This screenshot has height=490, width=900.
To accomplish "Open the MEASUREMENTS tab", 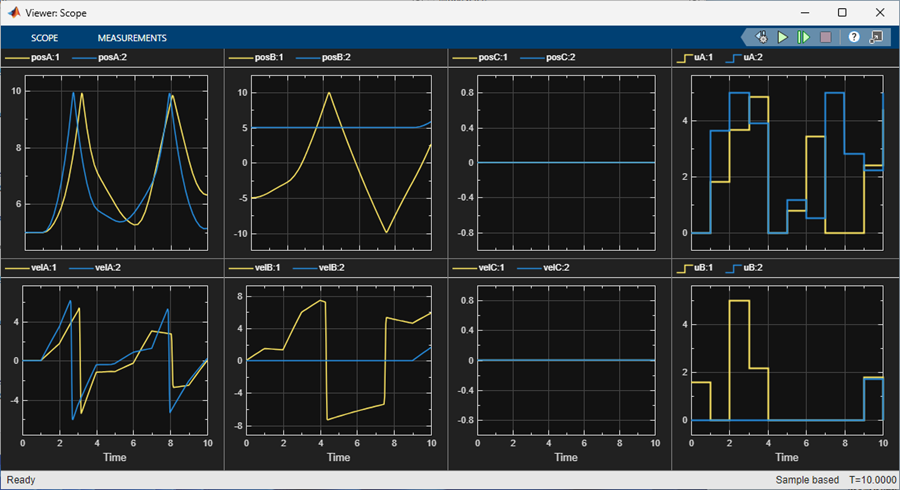I will point(132,38).
